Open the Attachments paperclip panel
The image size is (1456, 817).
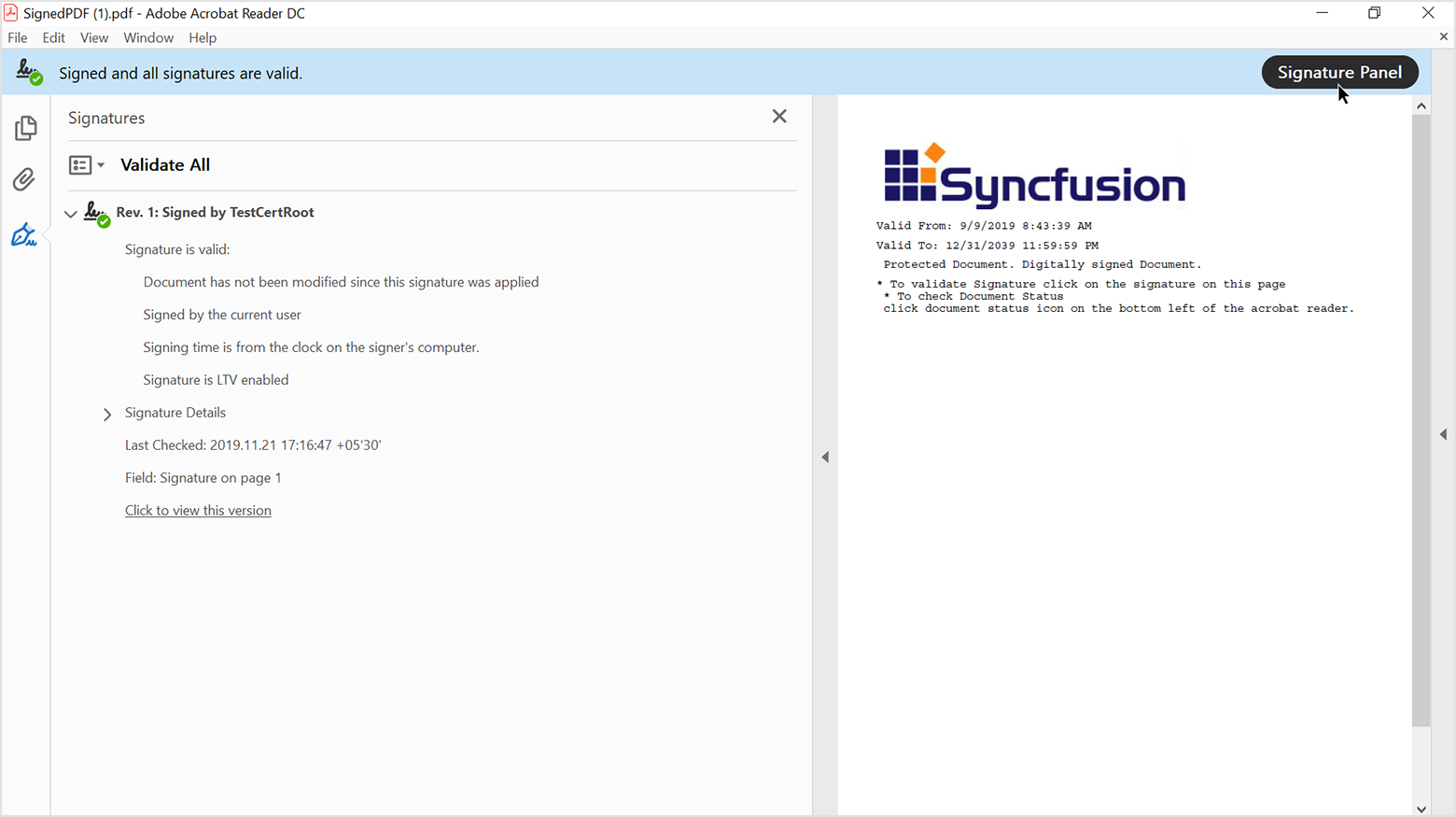[x=25, y=179]
